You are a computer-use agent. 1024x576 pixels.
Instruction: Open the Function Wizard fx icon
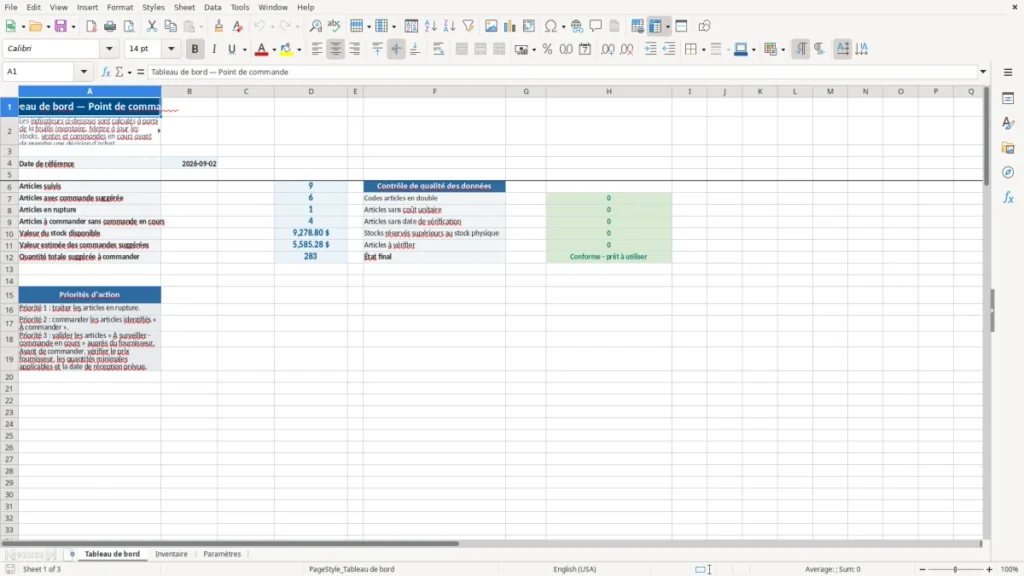106,72
